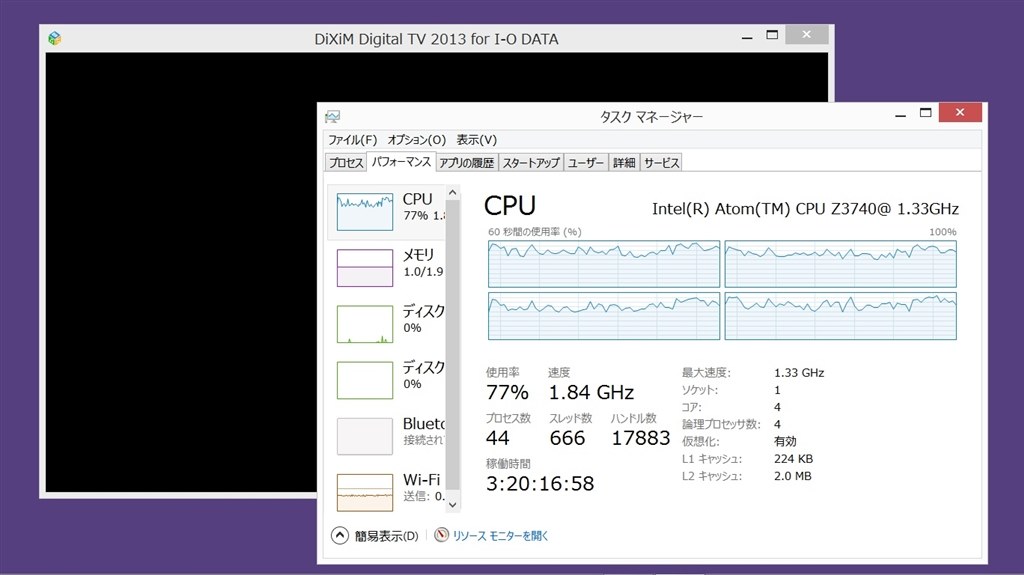Click the sidebar scroll up arrow
The height and width of the screenshot is (575, 1024).
pos(453,193)
